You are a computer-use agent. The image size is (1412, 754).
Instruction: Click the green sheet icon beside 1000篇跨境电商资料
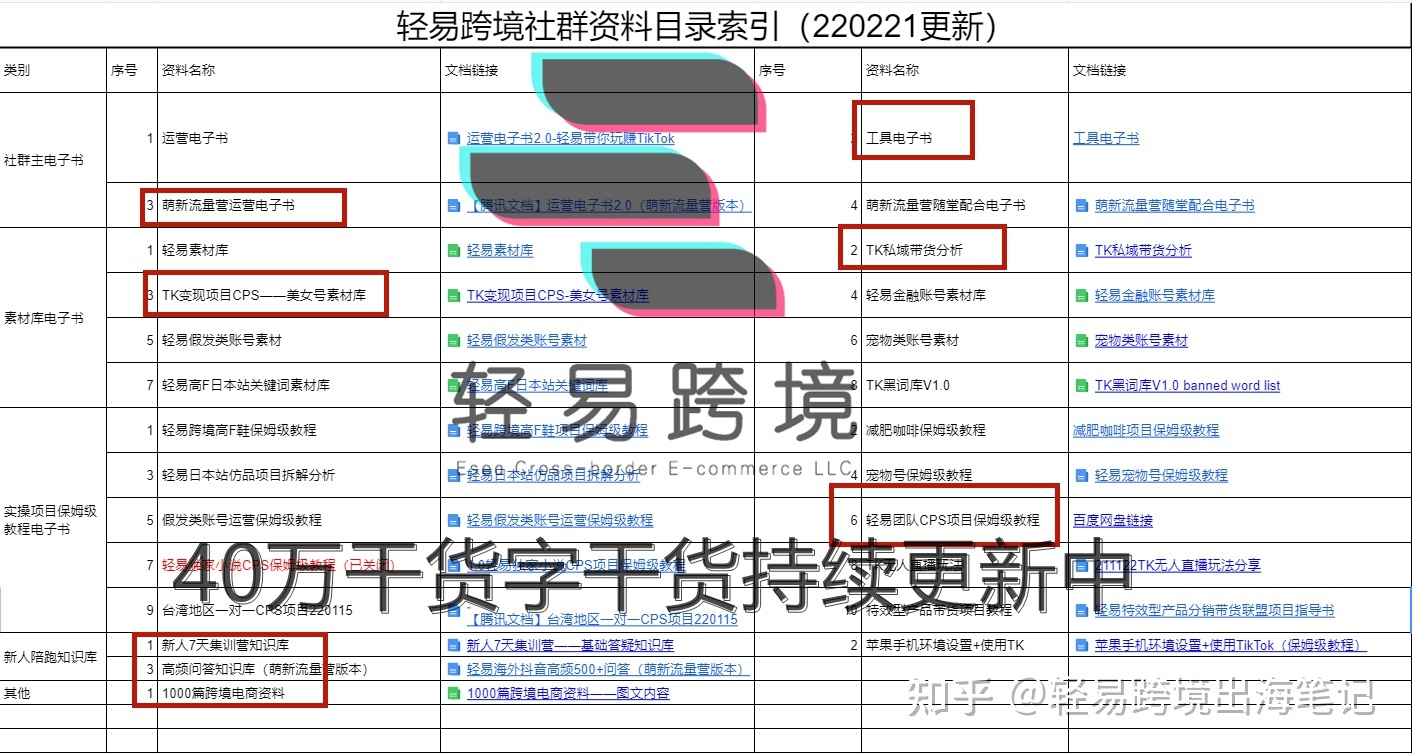(455, 693)
